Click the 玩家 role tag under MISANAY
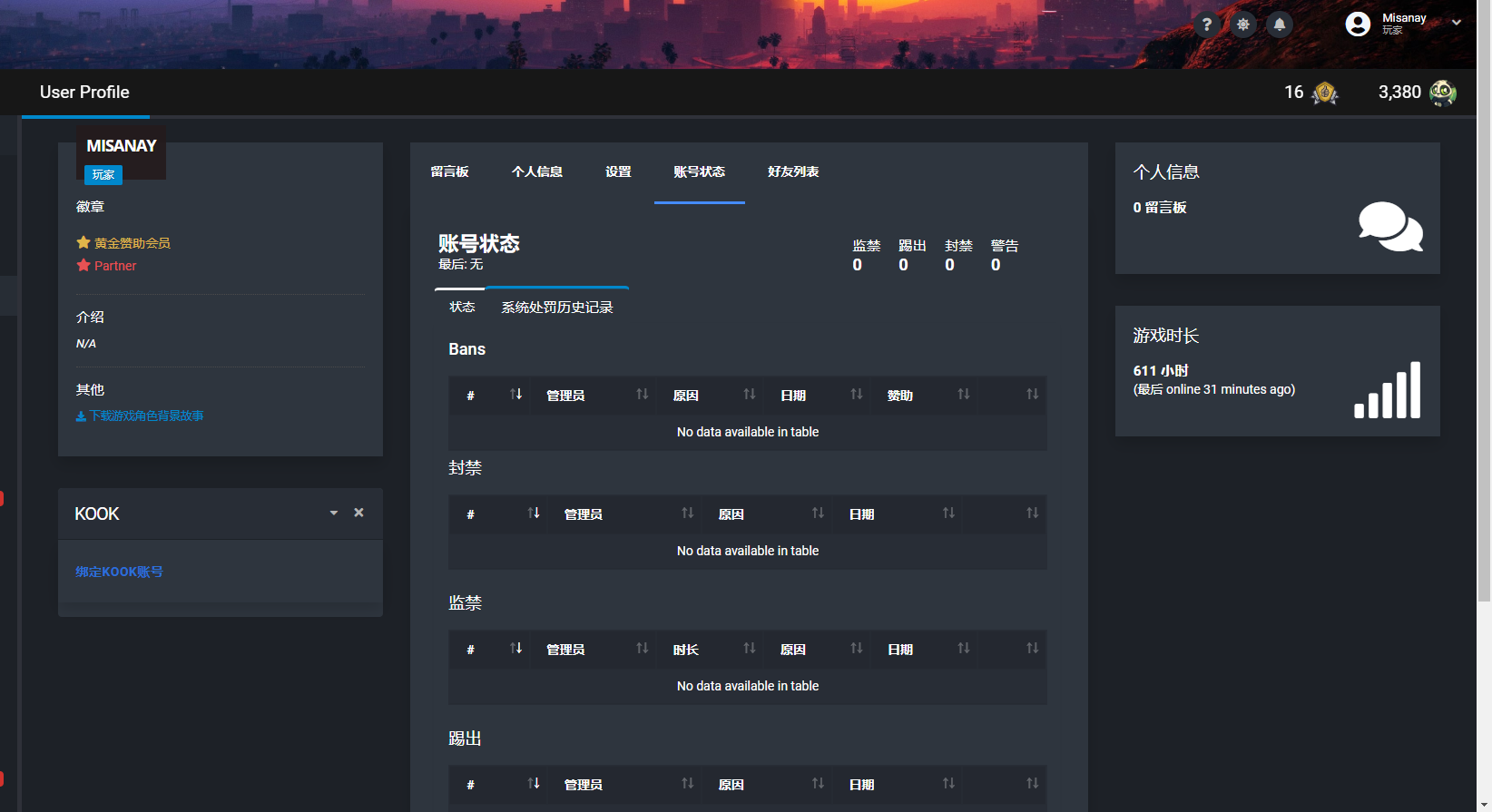 click(x=103, y=174)
